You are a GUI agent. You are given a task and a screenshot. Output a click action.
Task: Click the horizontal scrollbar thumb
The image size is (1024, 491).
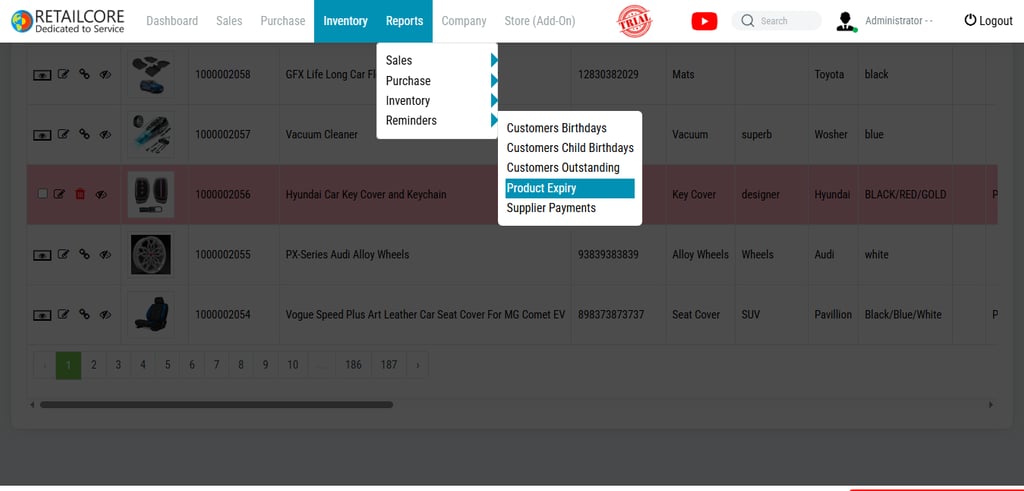[x=216, y=405]
